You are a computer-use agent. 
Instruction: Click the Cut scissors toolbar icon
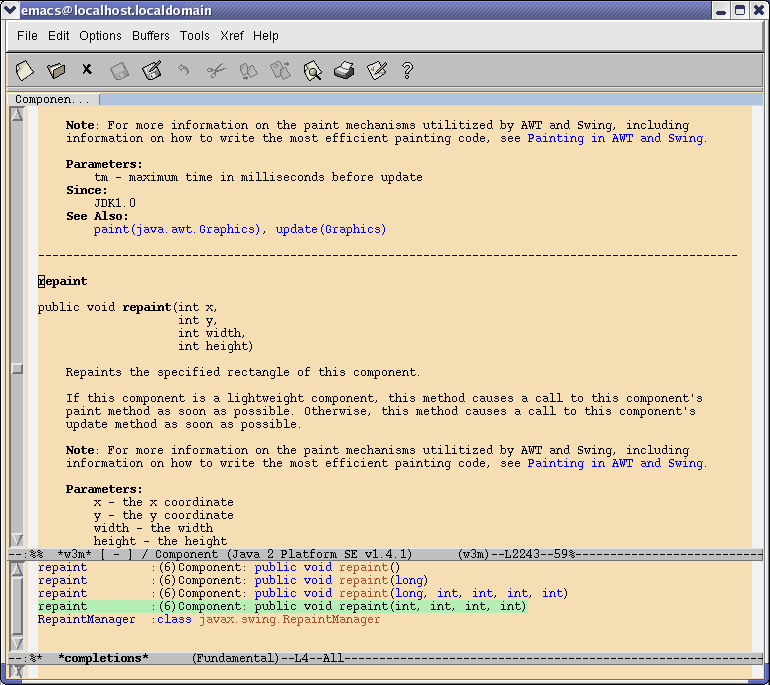click(216, 71)
